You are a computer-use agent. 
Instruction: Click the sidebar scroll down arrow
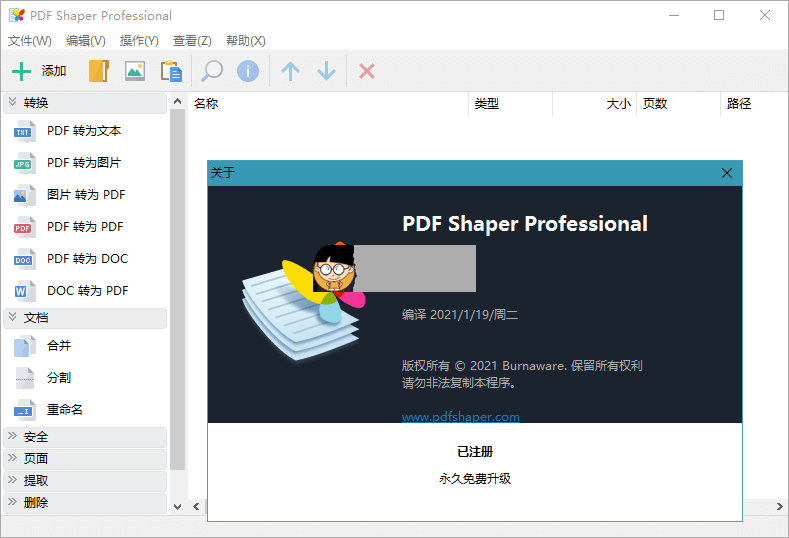[x=177, y=506]
